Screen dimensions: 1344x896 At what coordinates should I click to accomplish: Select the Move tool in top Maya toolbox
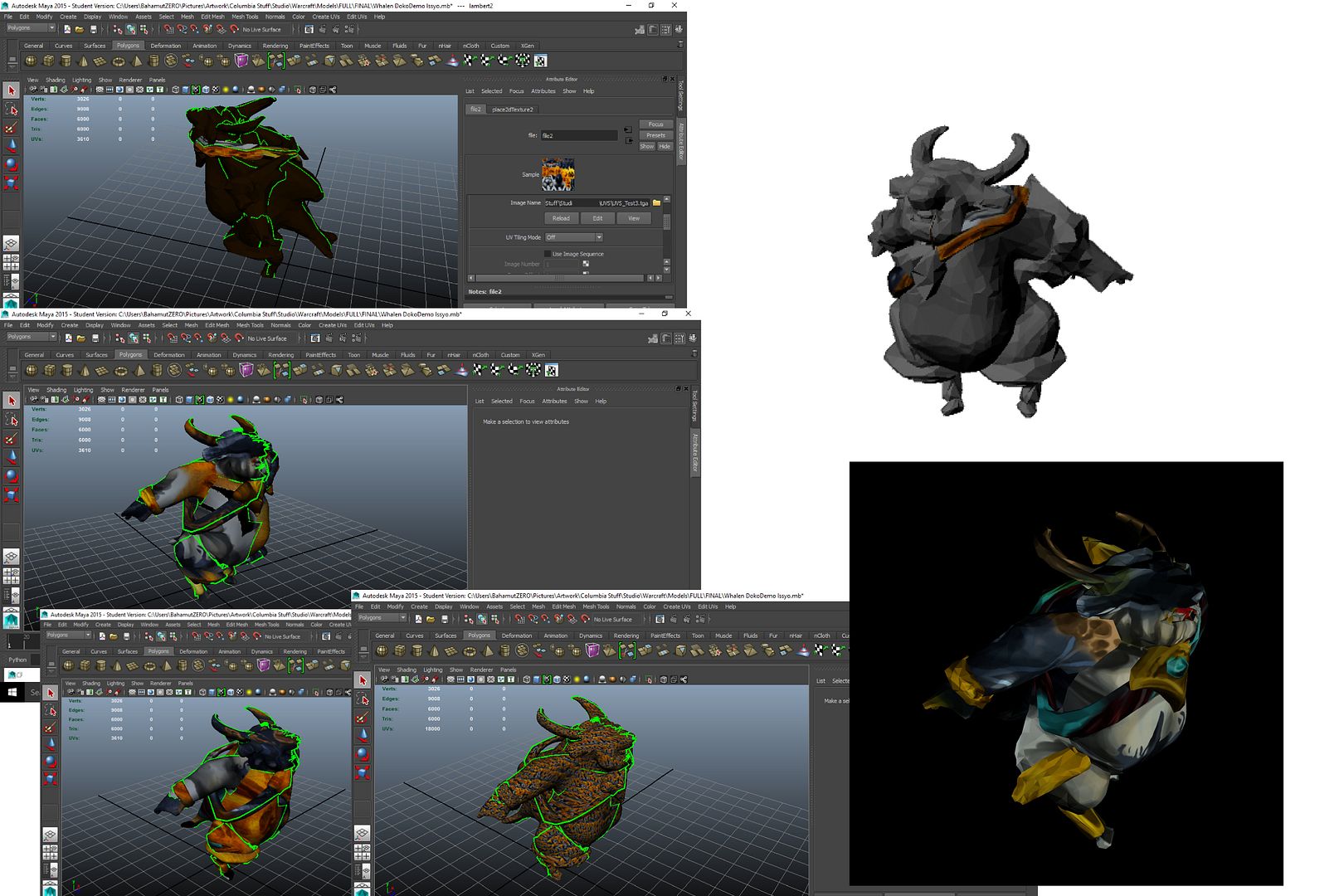click(x=11, y=145)
